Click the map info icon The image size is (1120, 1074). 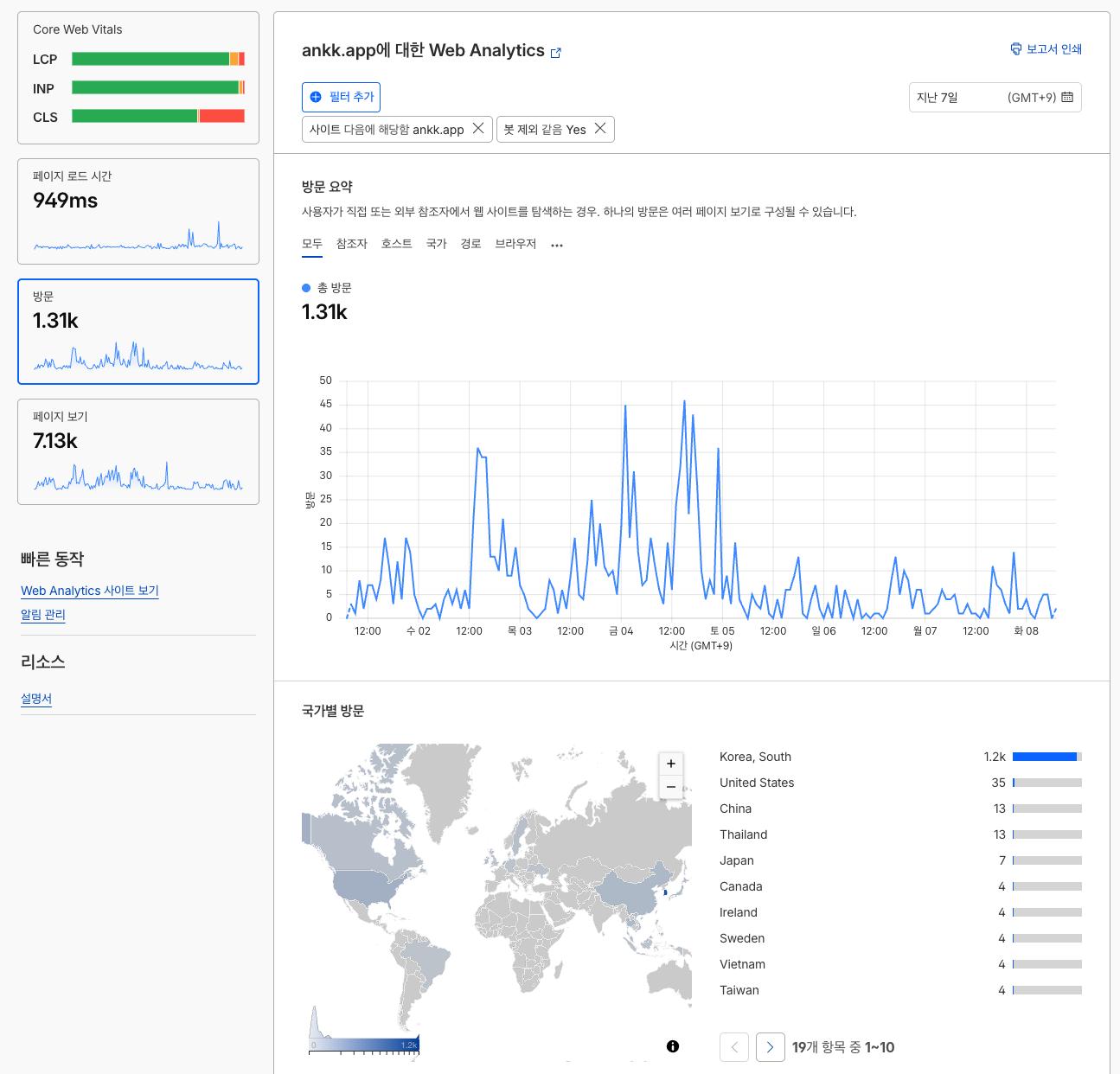[673, 1046]
